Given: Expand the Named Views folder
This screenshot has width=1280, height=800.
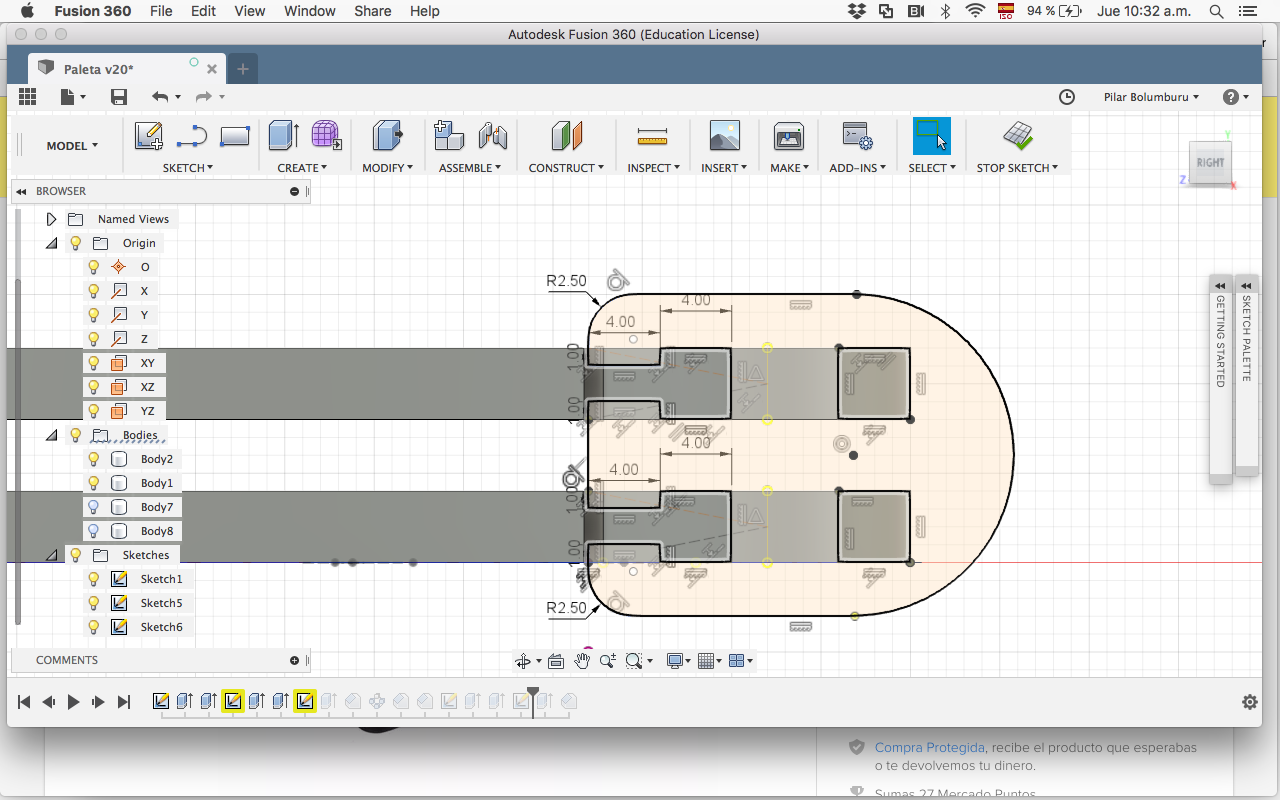Looking at the screenshot, I should pyautogui.click(x=52, y=219).
